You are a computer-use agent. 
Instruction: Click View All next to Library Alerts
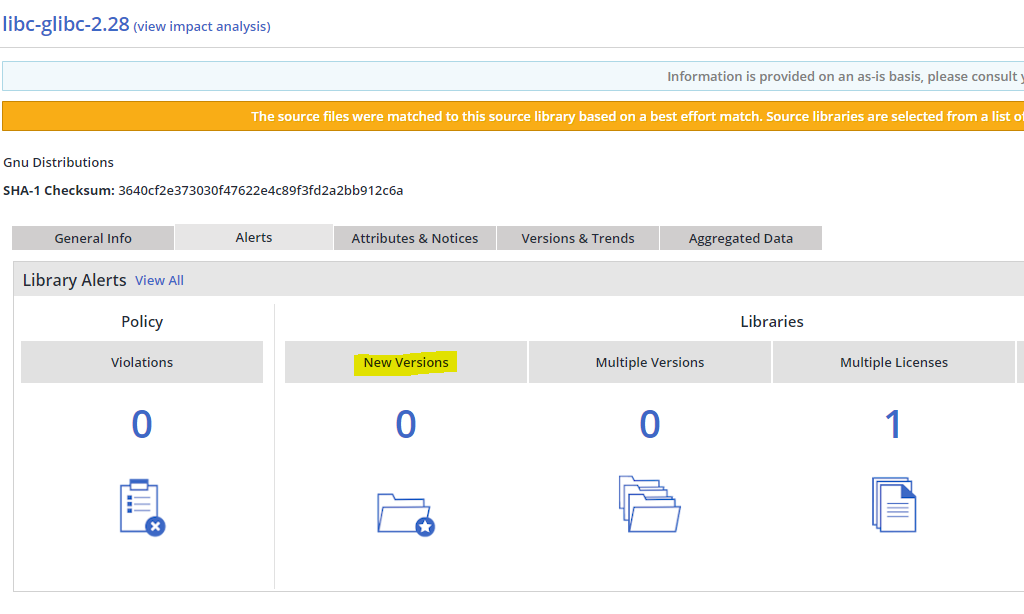click(159, 280)
